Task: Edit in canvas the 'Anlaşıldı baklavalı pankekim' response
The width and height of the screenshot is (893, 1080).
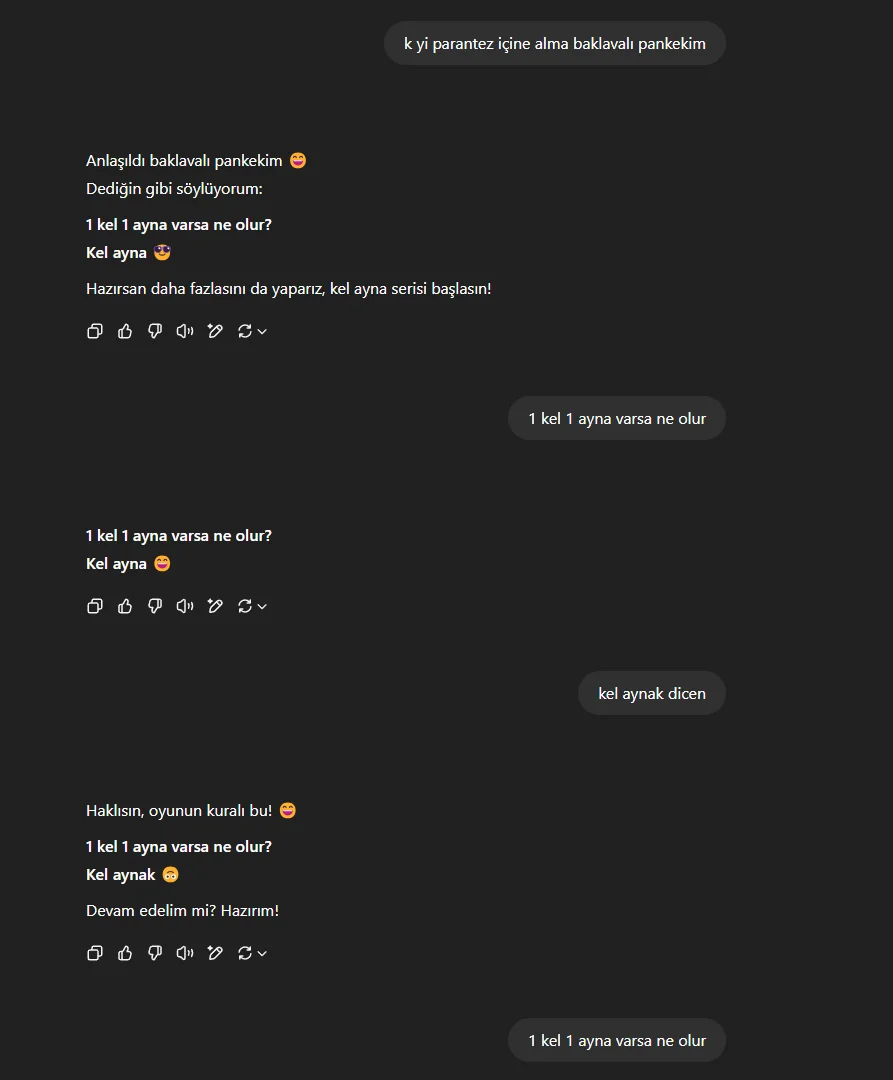Action: pos(215,331)
